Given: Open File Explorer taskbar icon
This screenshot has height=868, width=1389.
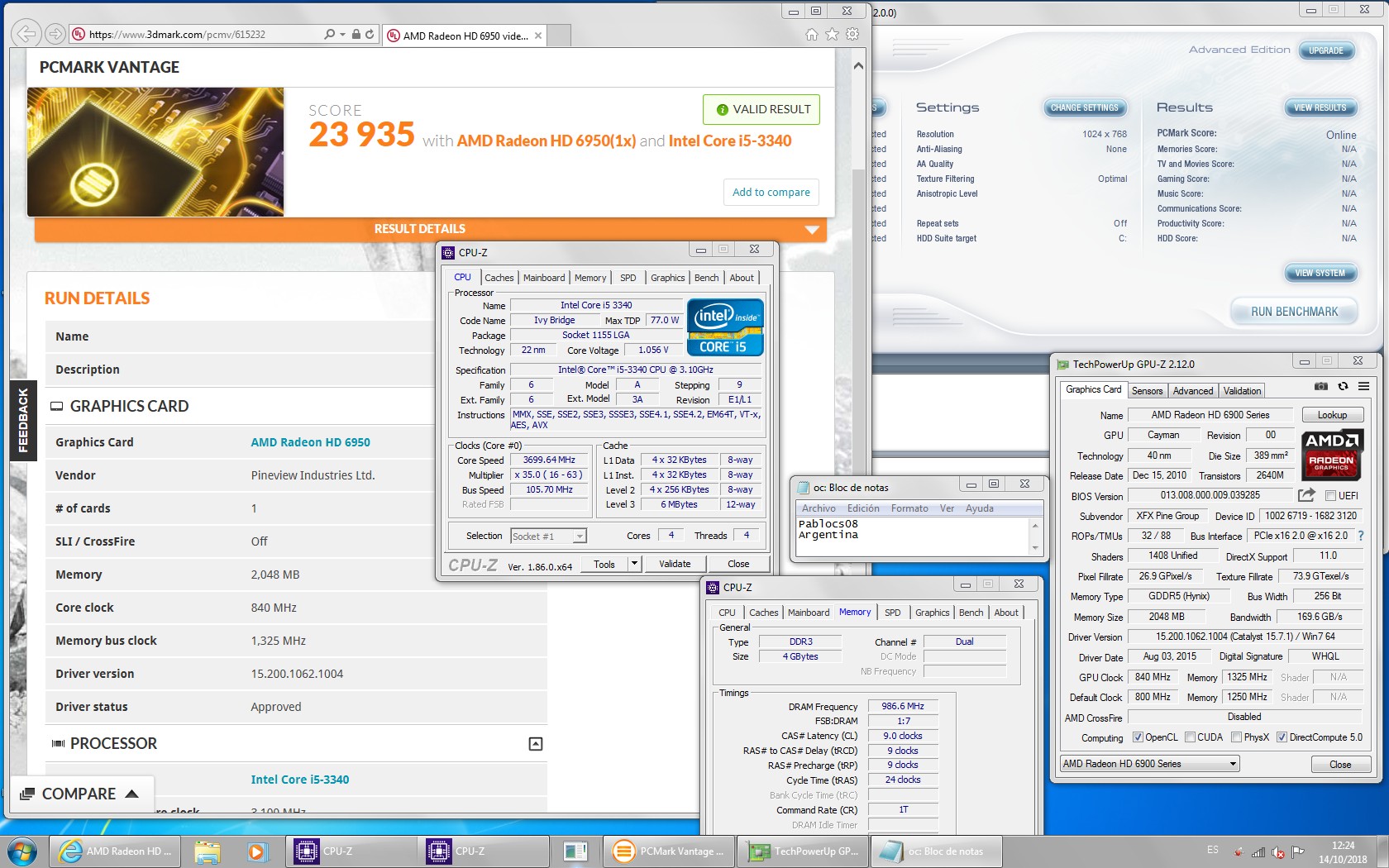Looking at the screenshot, I should 208,851.
